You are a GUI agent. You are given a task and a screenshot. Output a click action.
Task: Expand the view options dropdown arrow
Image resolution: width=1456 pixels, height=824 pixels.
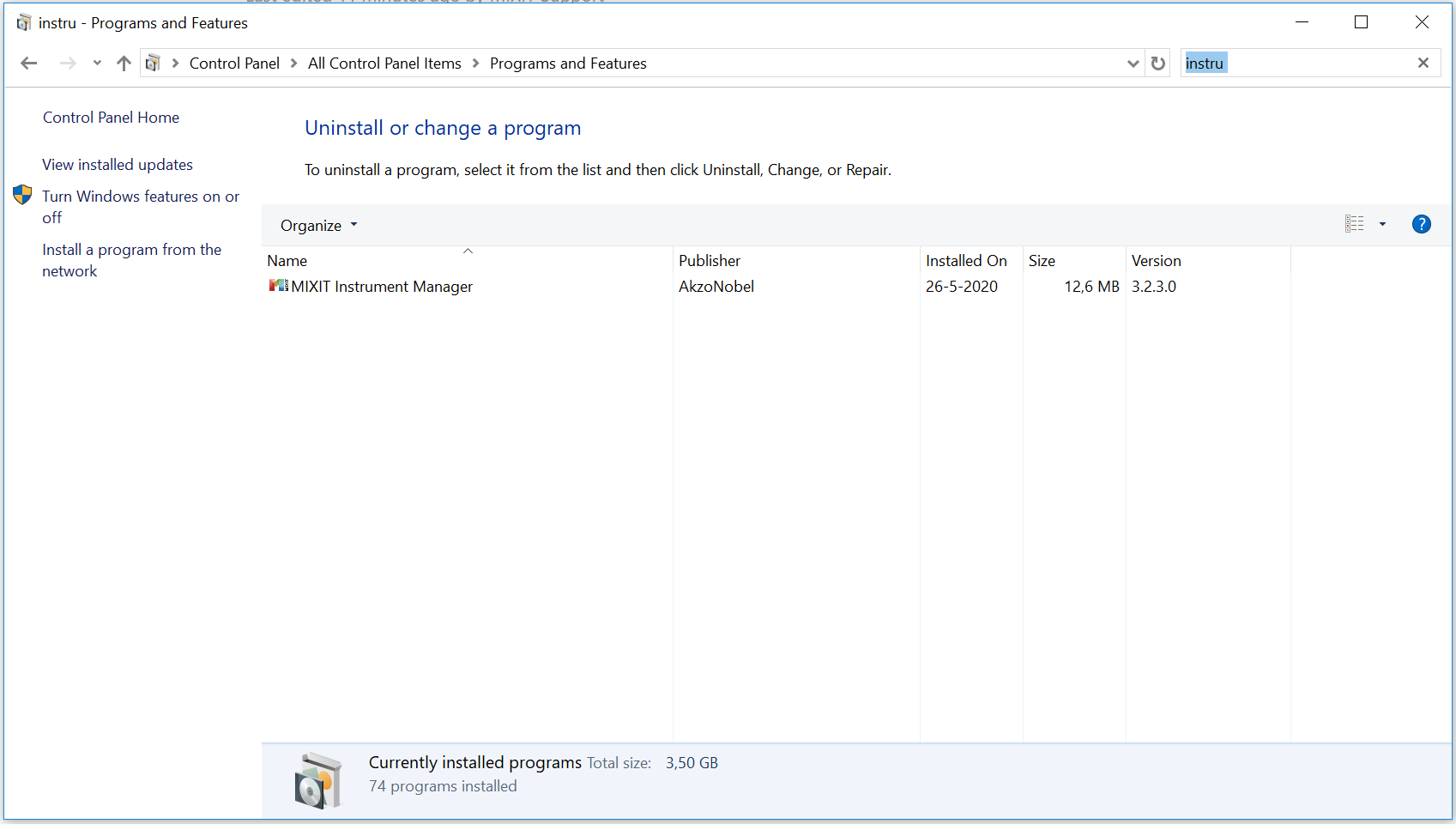pyautogui.click(x=1382, y=225)
